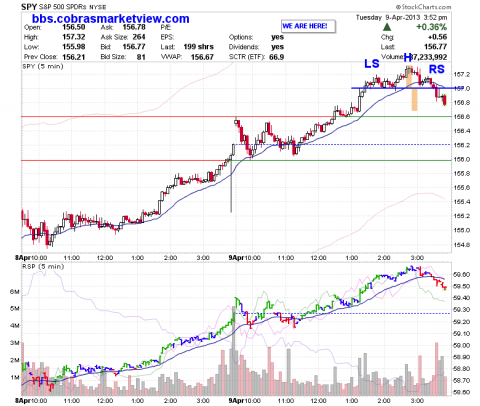Click the 59.60 RSP axis label
The width and height of the screenshot is (480, 406).
462,275
